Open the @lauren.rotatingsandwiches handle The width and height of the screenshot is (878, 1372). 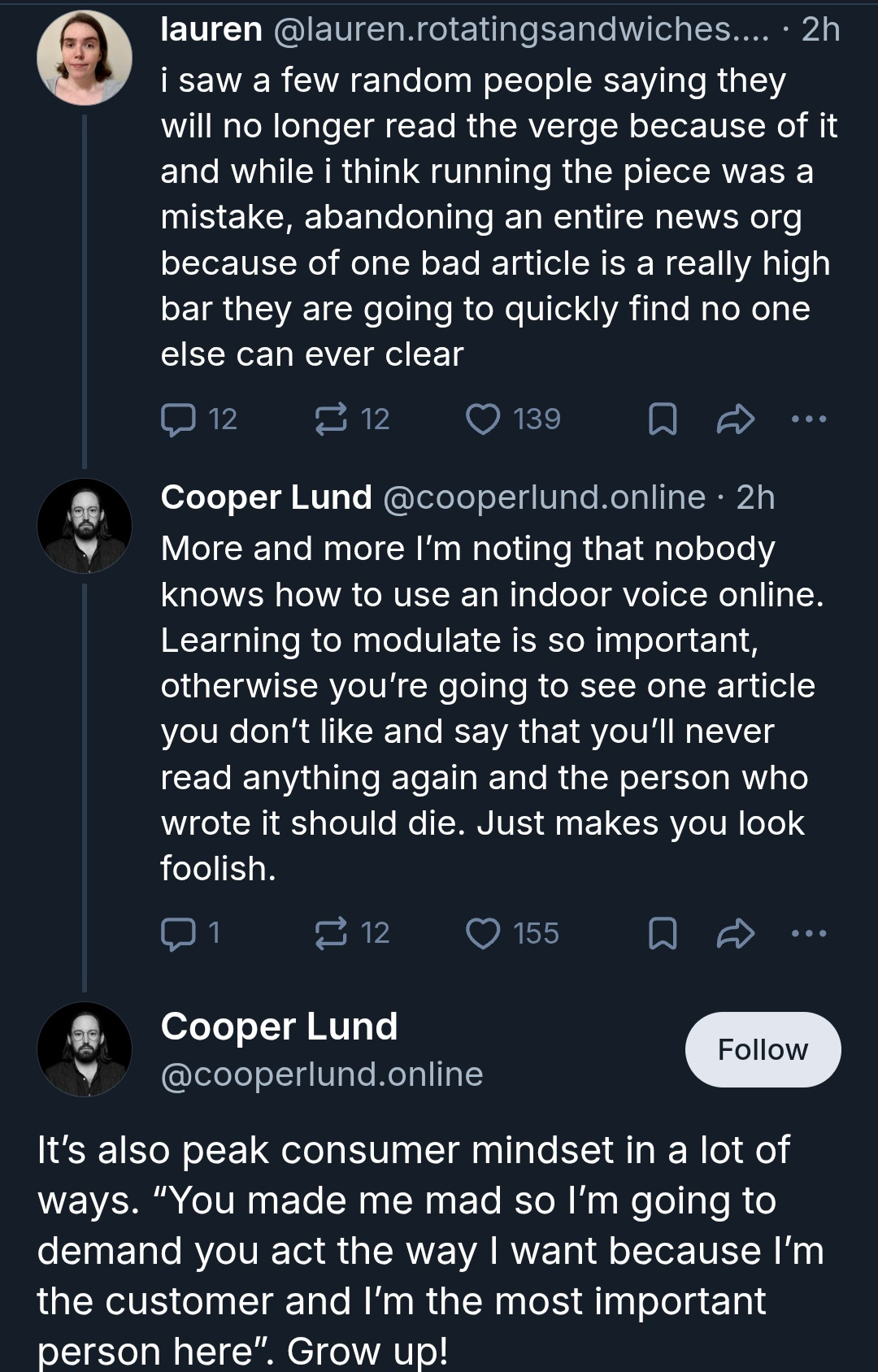pyautogui.click(x=520, y=30)
